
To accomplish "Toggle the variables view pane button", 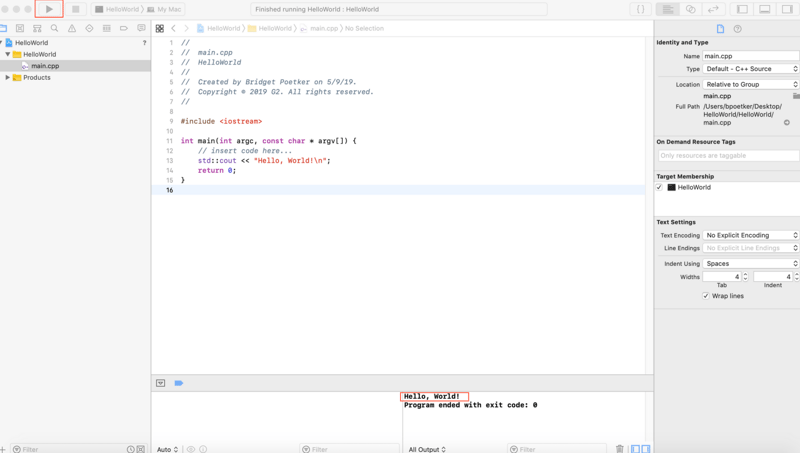I will [636, 449].
